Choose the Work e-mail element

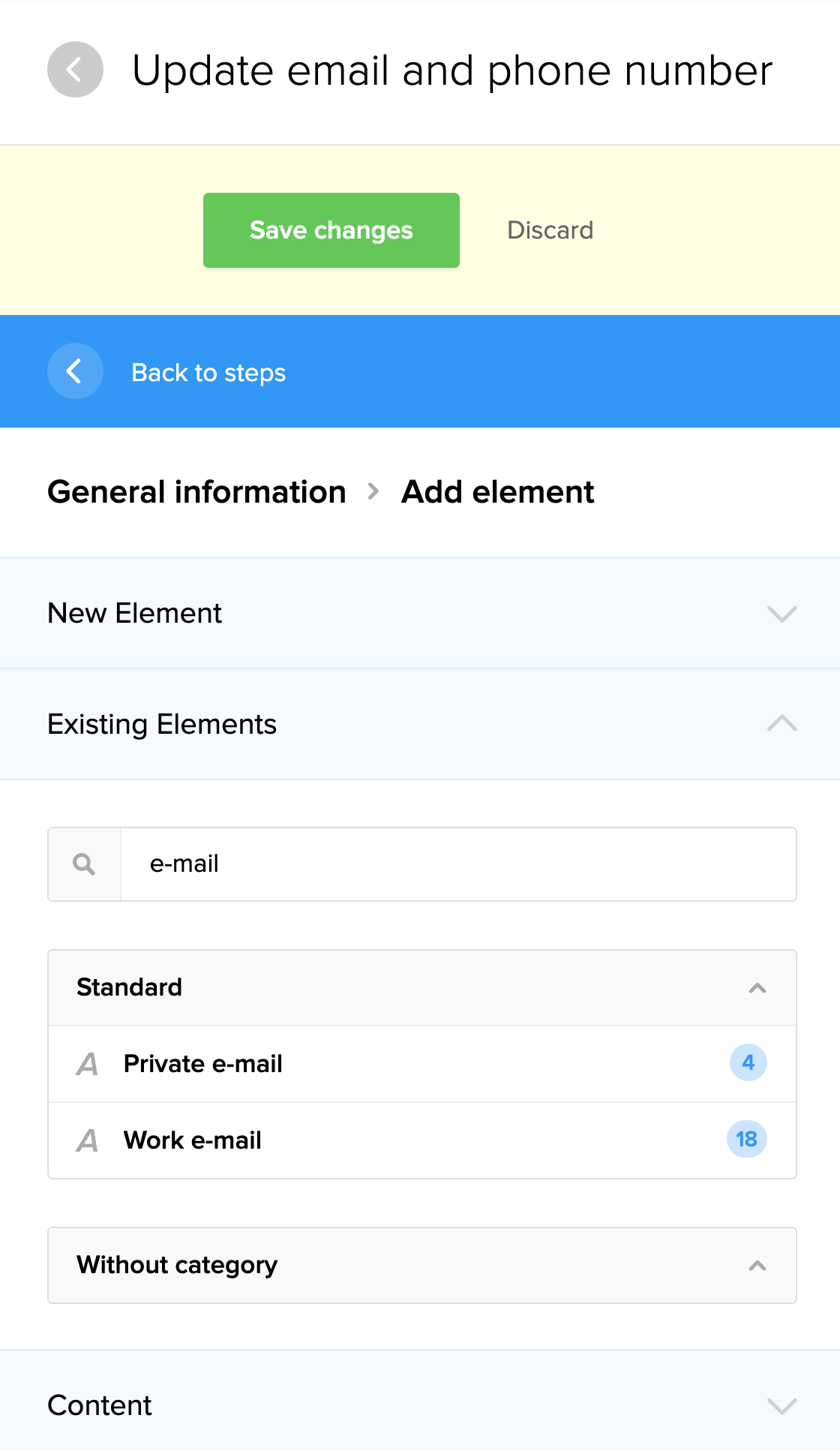193,1140
